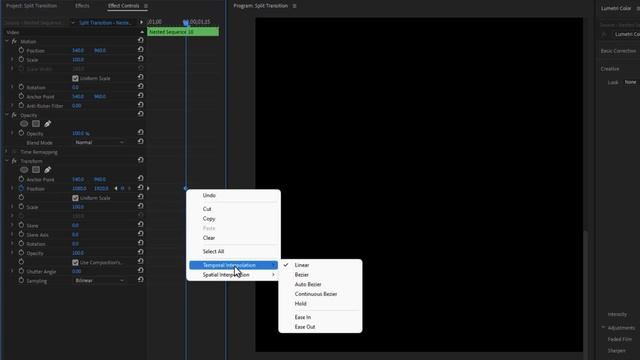Reset the Motion Scale parameter
The image size is (640, 360).
[140, 59]
